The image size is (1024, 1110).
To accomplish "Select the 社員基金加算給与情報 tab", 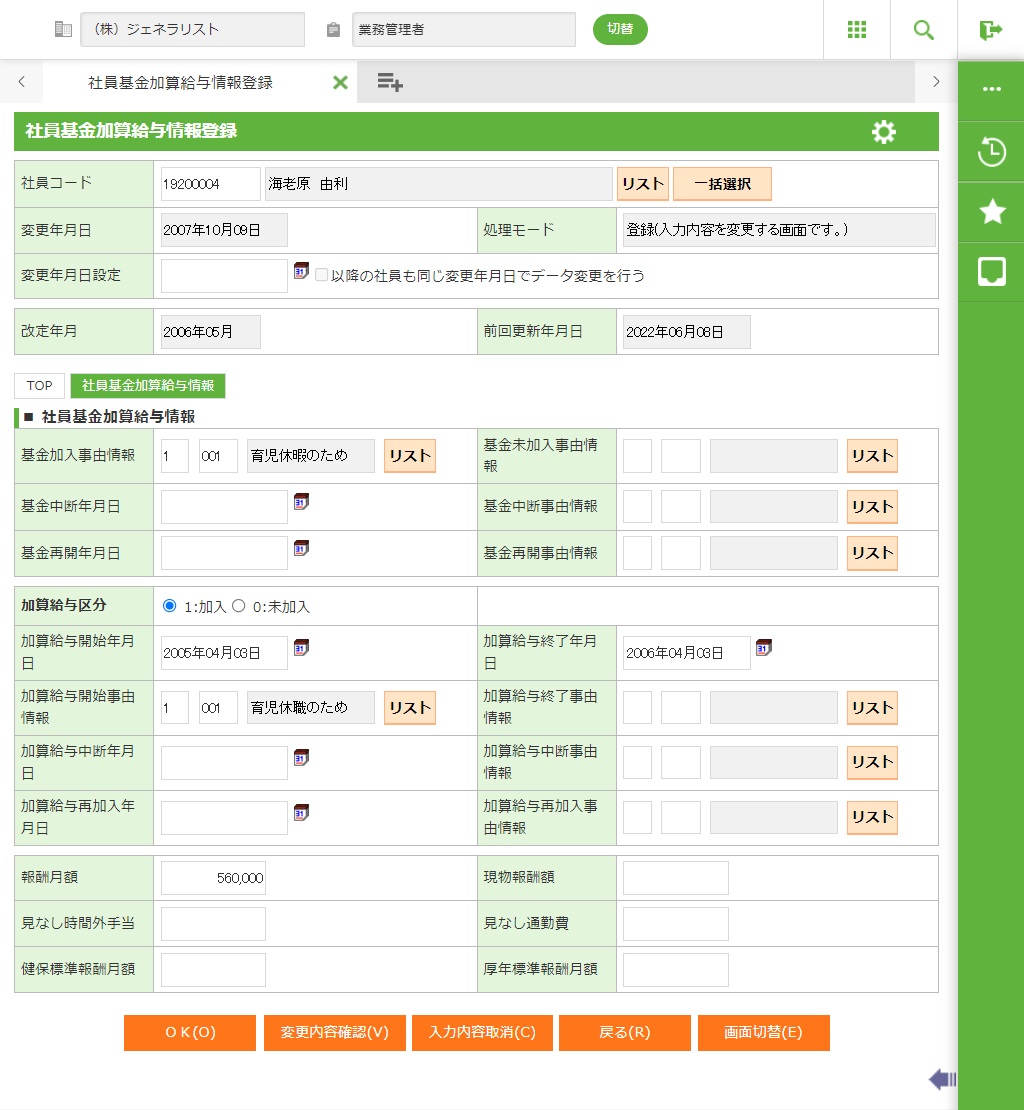I will click(148, 386).
